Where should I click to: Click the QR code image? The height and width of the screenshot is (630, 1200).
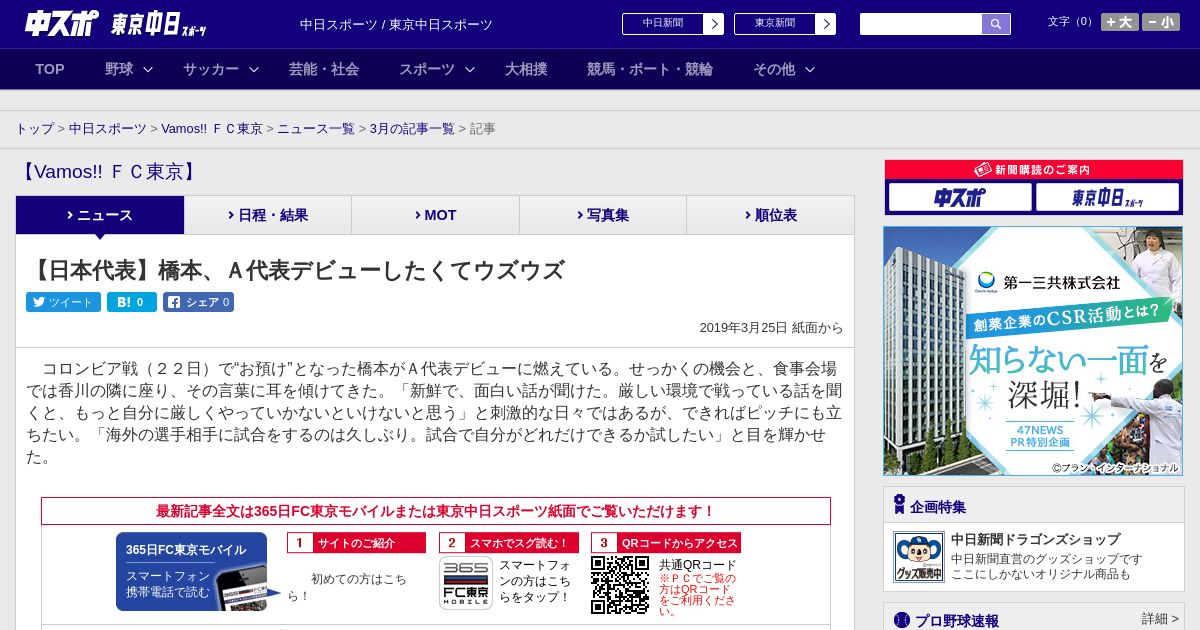pos(620,585)
